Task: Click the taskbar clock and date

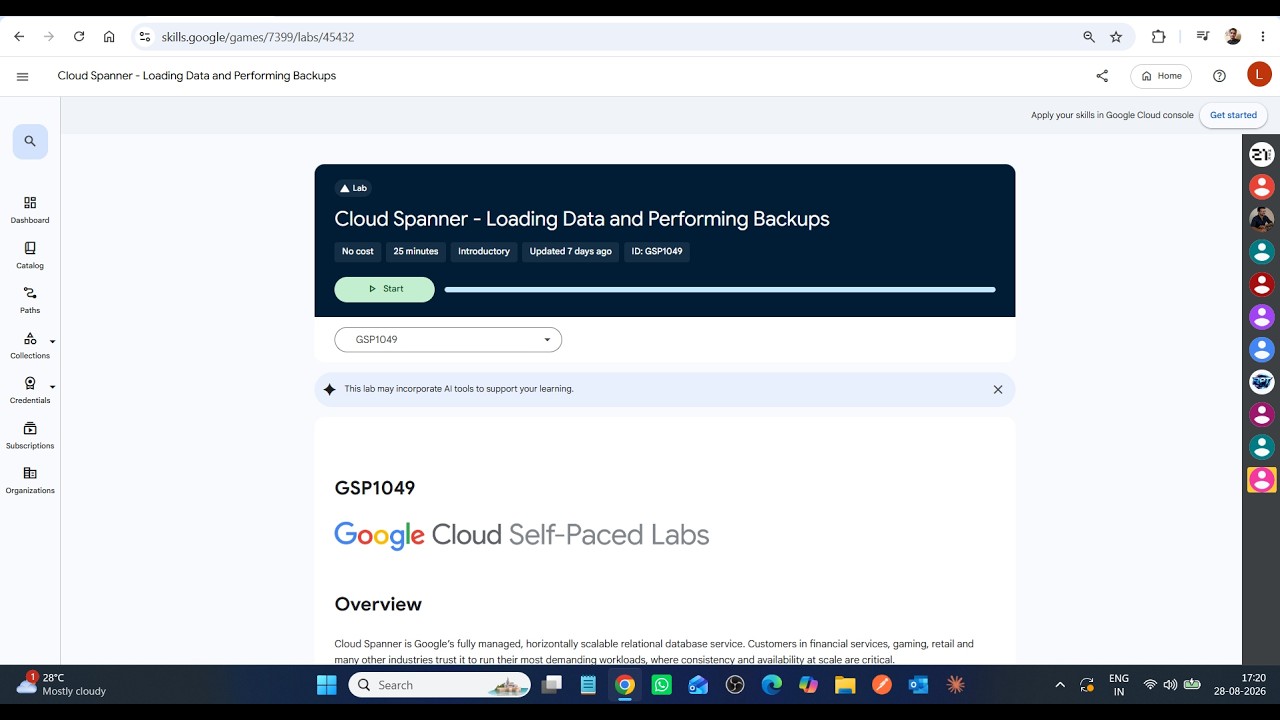Action: click(1240, 685)
